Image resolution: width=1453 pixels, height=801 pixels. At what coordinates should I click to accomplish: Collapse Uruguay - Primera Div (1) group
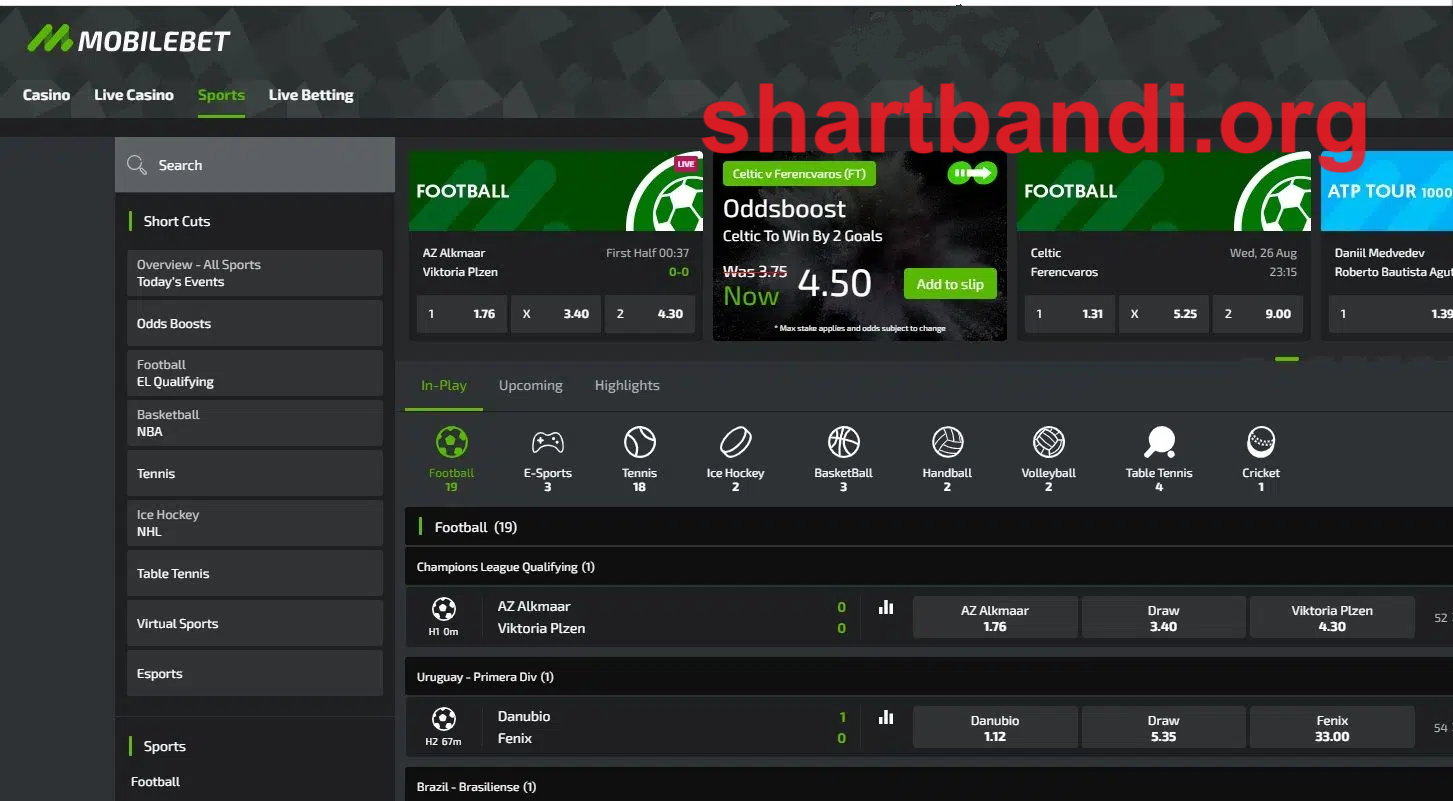pos(929,677)
